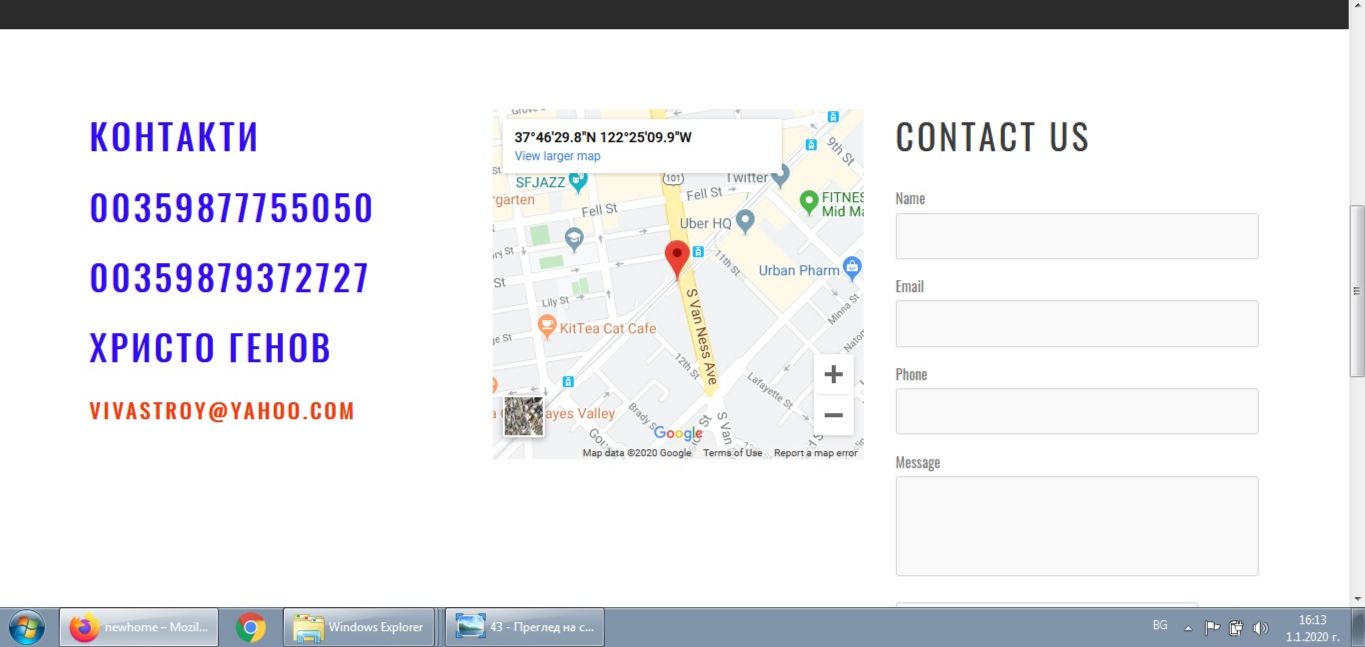Open the map Terms of Use link
The height and width of the screenshot is (647, 1365).
(x=732, y=453)
